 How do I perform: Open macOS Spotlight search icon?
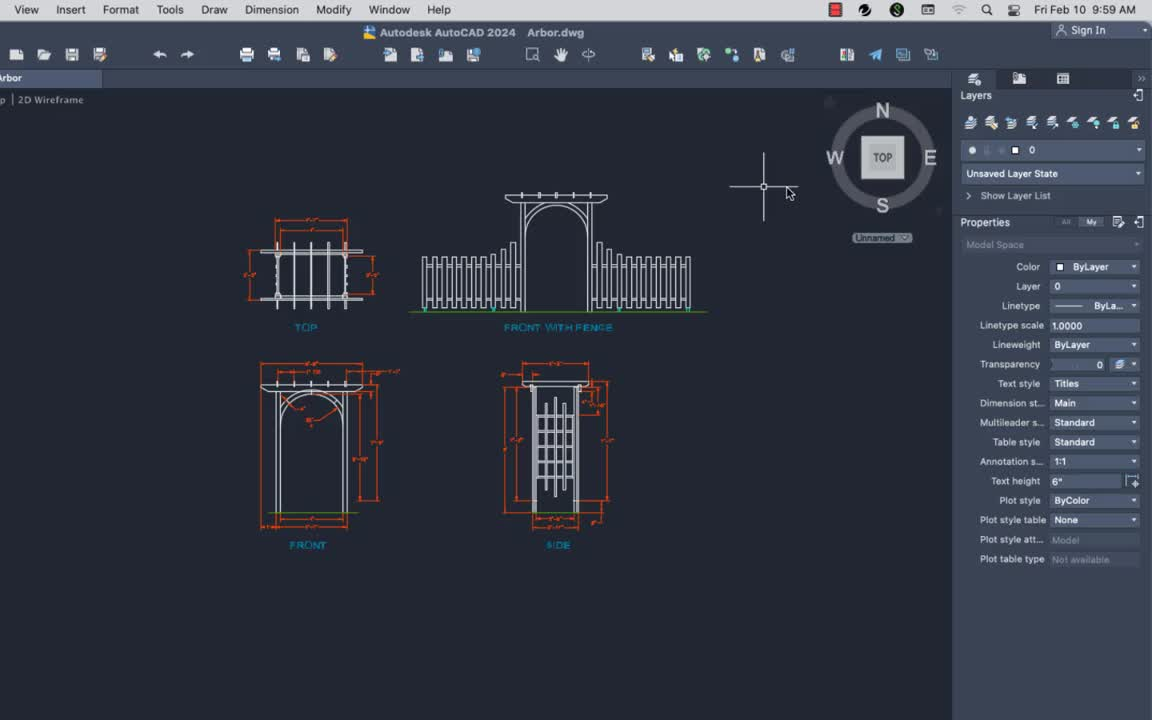click(x=987, y=10)
